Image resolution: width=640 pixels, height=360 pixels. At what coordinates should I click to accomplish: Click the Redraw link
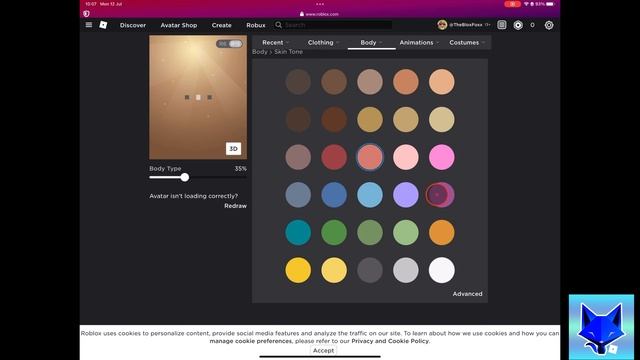pyautogui.click(x=236, y=206)
